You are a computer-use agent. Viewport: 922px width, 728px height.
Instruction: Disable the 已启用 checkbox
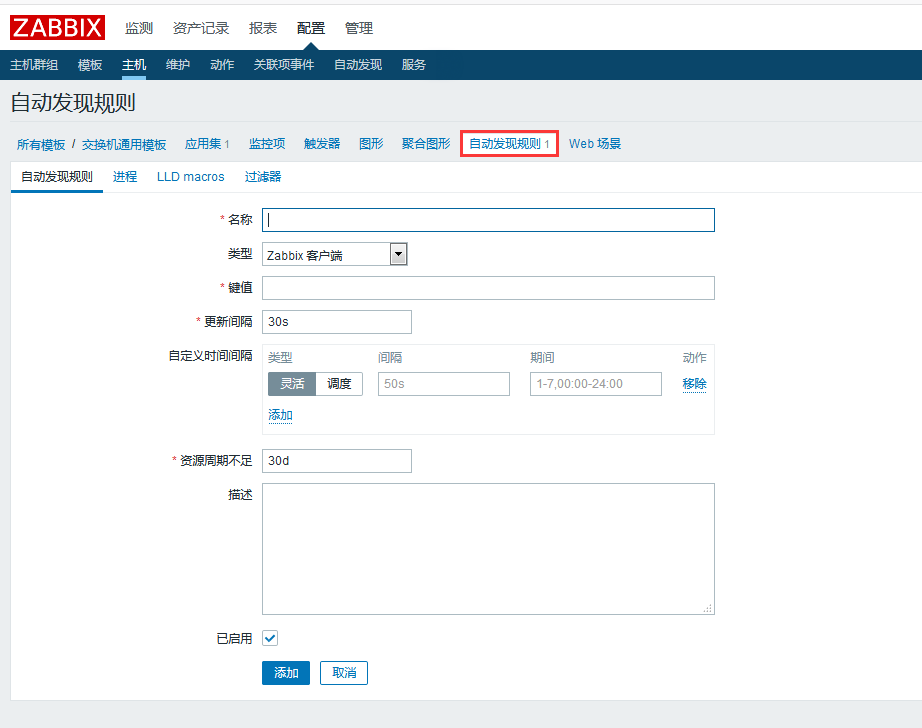coord(269,637)
